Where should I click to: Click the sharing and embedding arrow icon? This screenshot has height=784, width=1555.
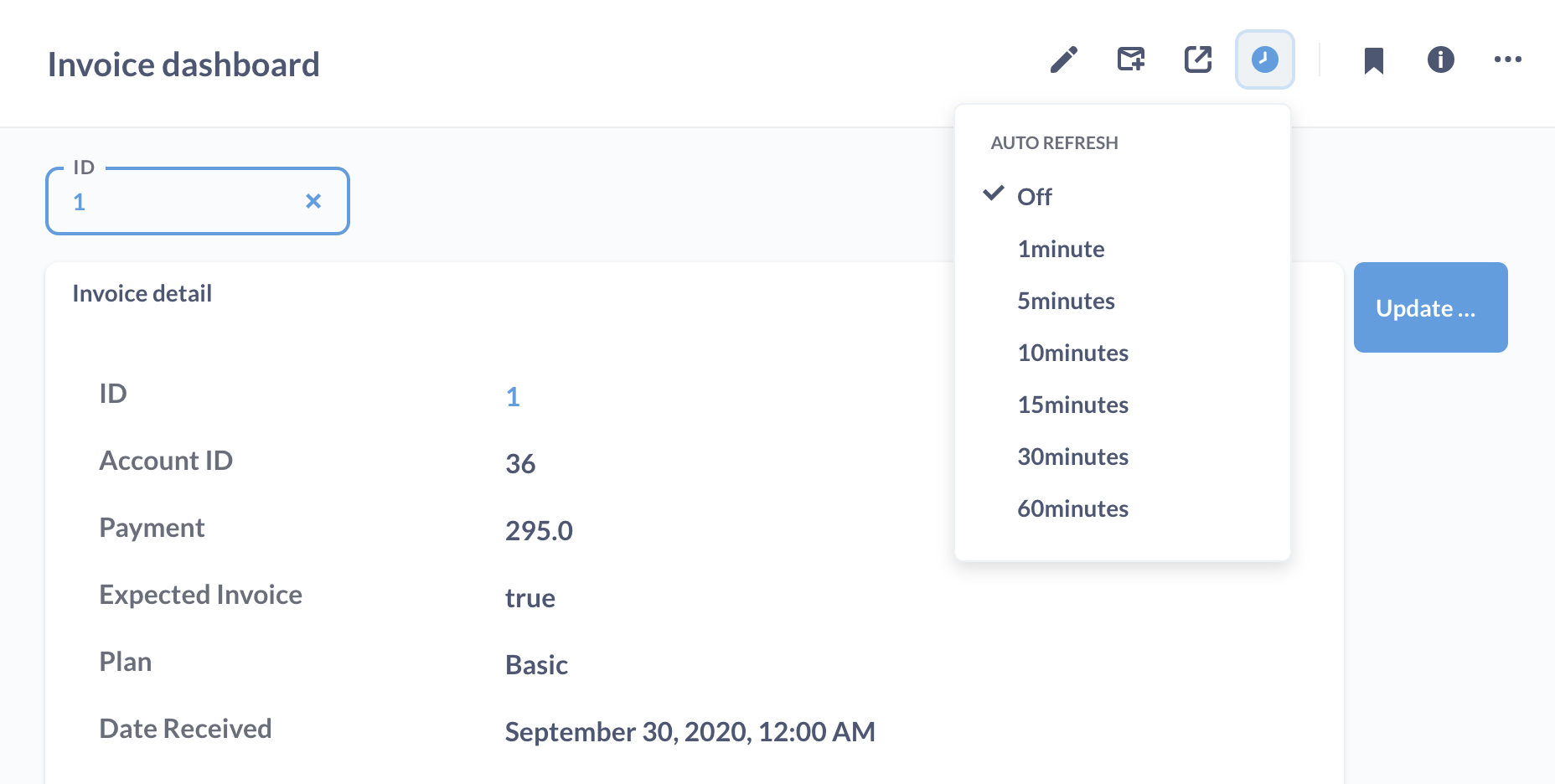[x=1198, y=59]
